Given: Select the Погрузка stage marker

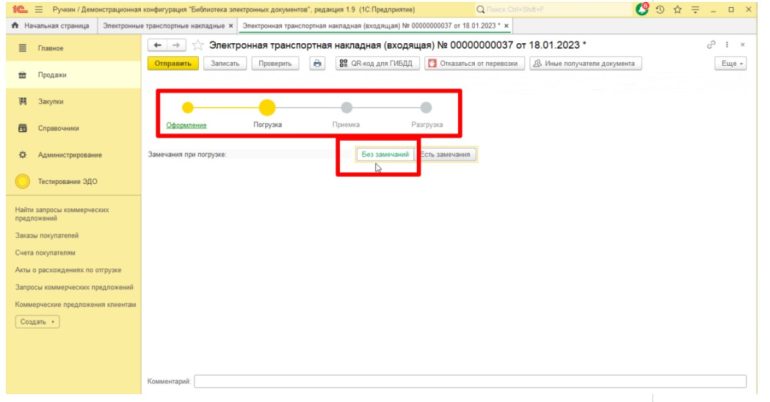Looking at the screenshot, I should point(267,107).
